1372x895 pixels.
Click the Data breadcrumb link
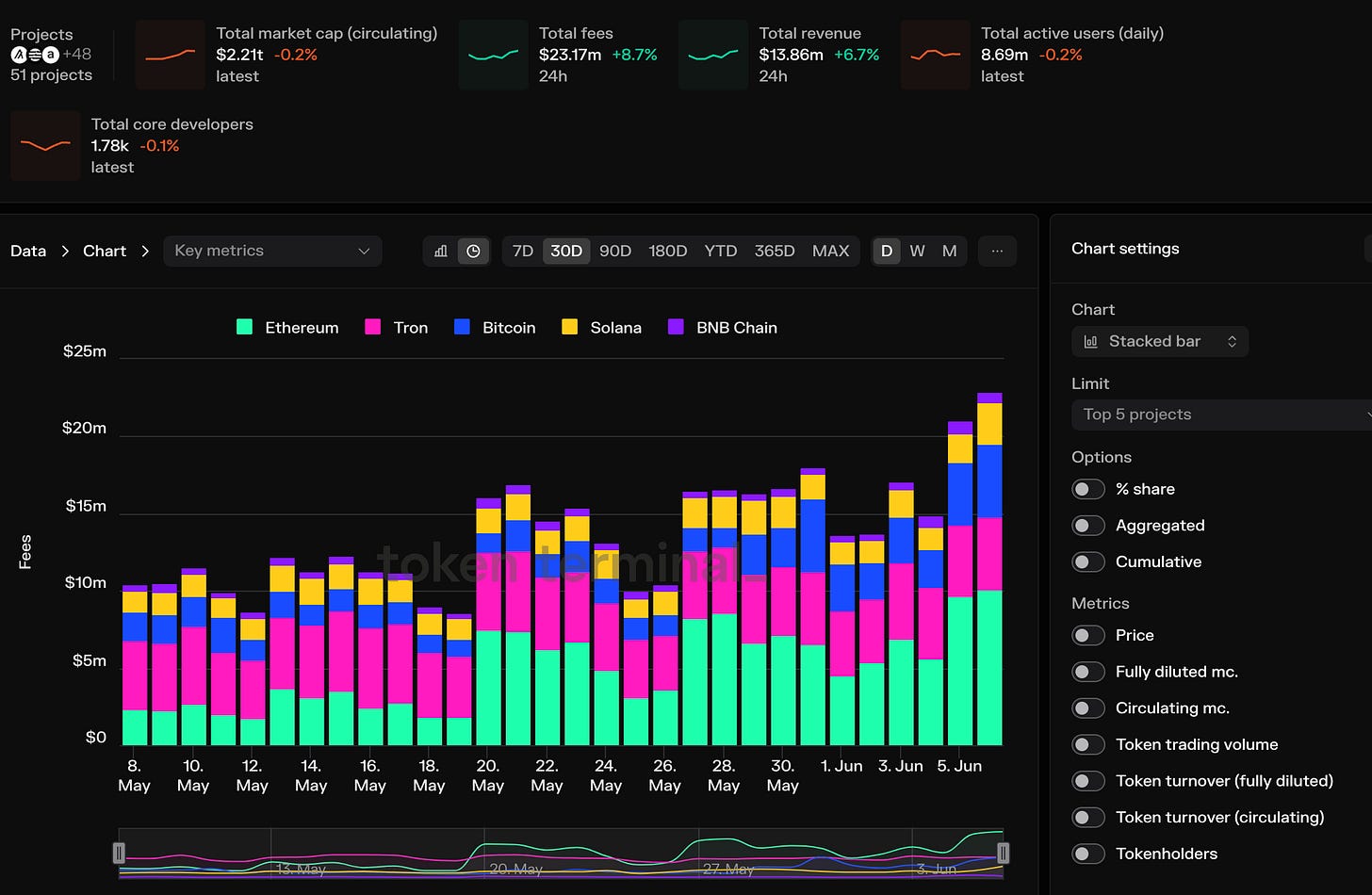click(28, 252)
